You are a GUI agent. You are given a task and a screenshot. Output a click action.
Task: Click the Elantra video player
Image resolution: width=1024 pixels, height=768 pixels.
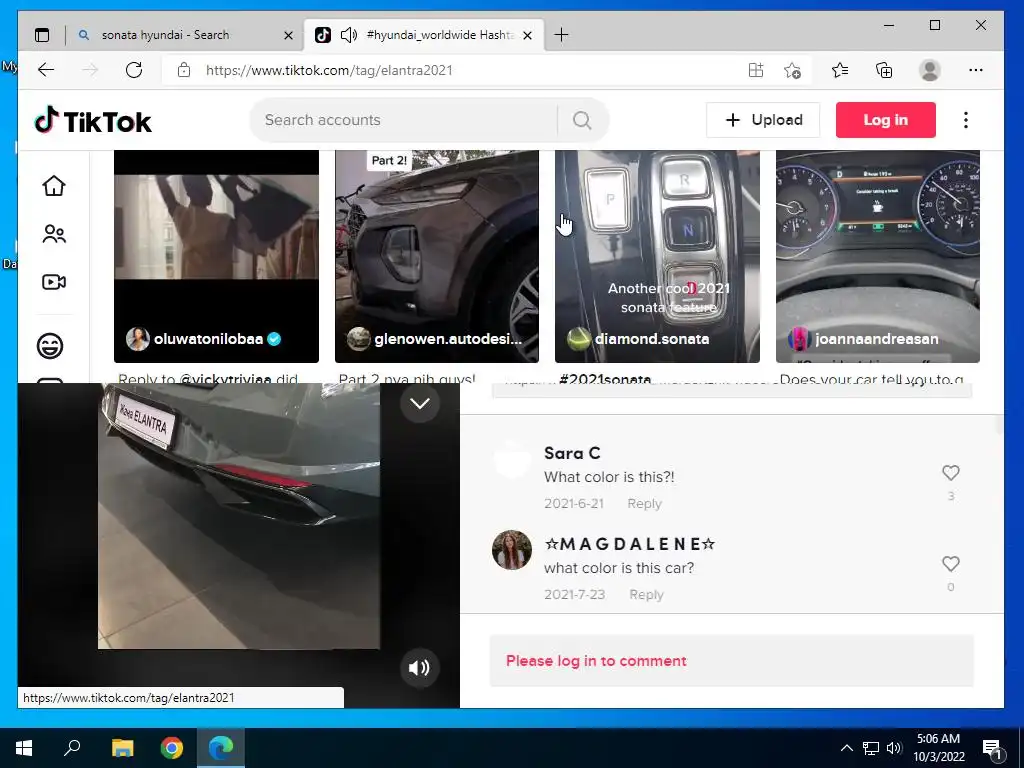click(x=239, y=516)
